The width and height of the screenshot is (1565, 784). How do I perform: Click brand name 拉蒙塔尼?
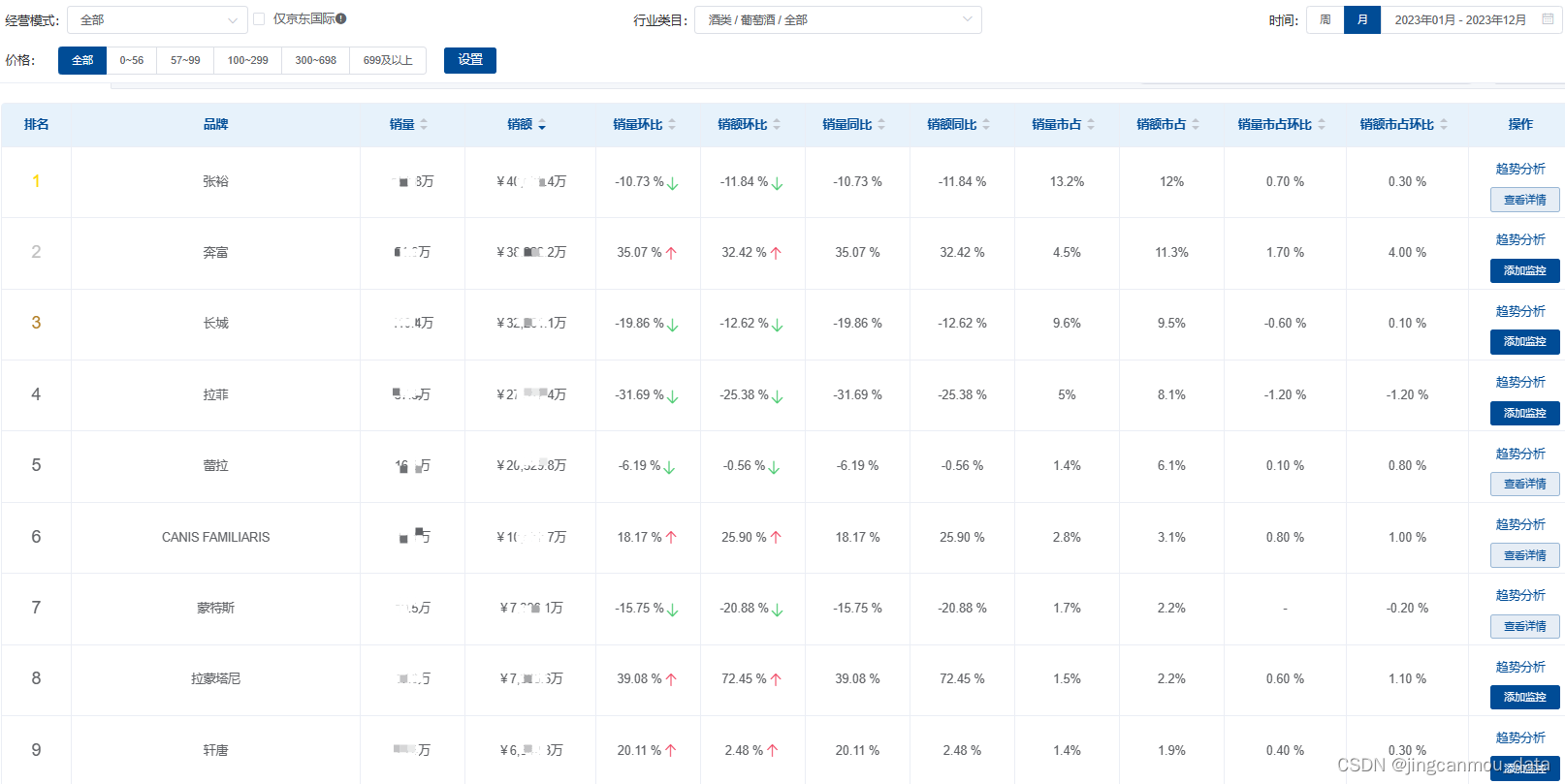point(215,678)
